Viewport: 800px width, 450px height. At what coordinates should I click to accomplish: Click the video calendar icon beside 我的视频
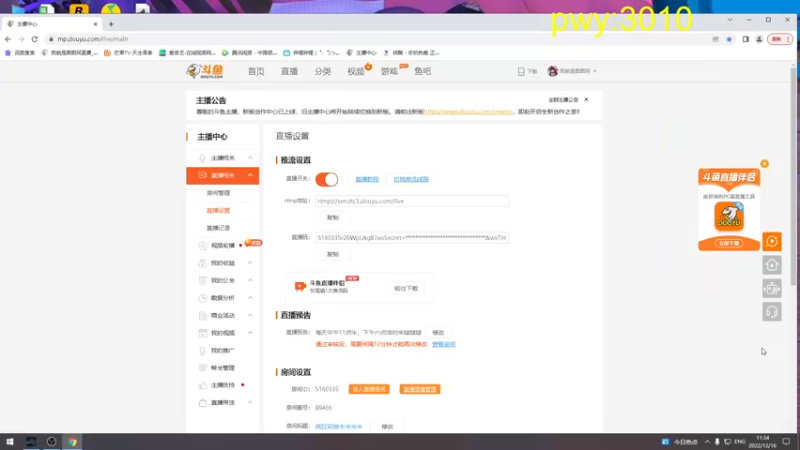[x=203, y=333]
